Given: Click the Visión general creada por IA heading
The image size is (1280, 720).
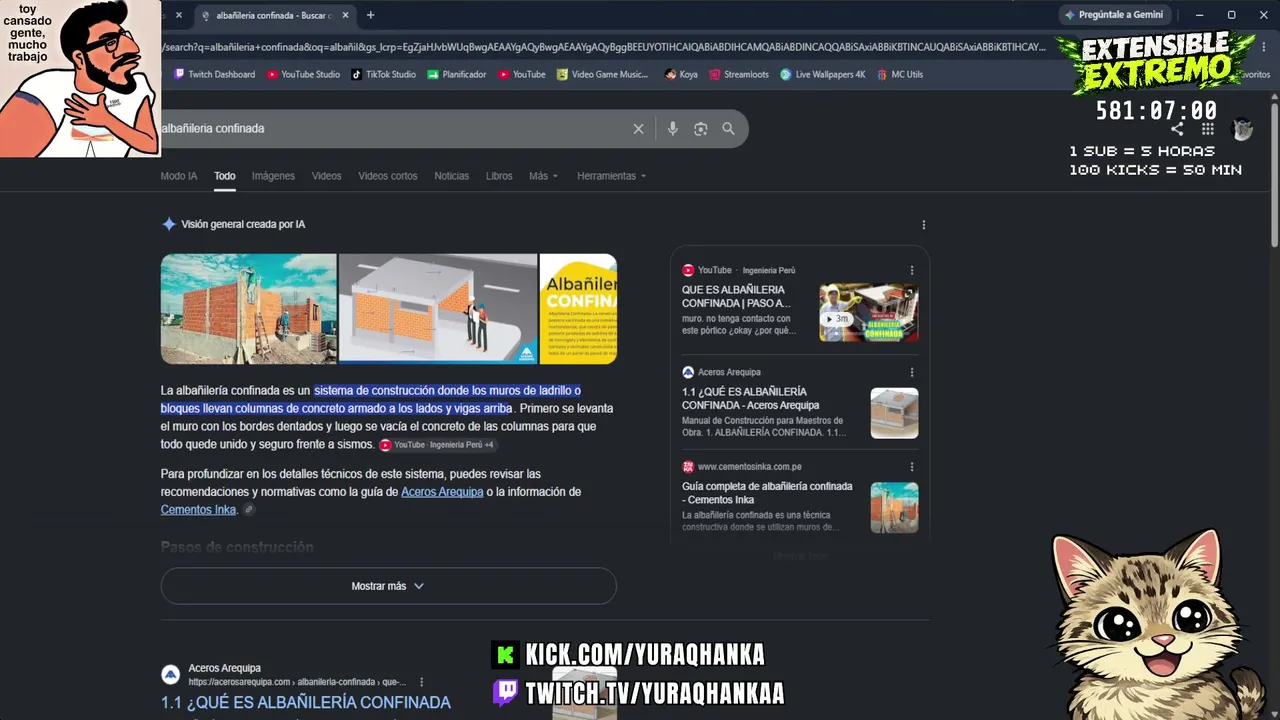Looking at the screenshot, I should click(243, 225).
